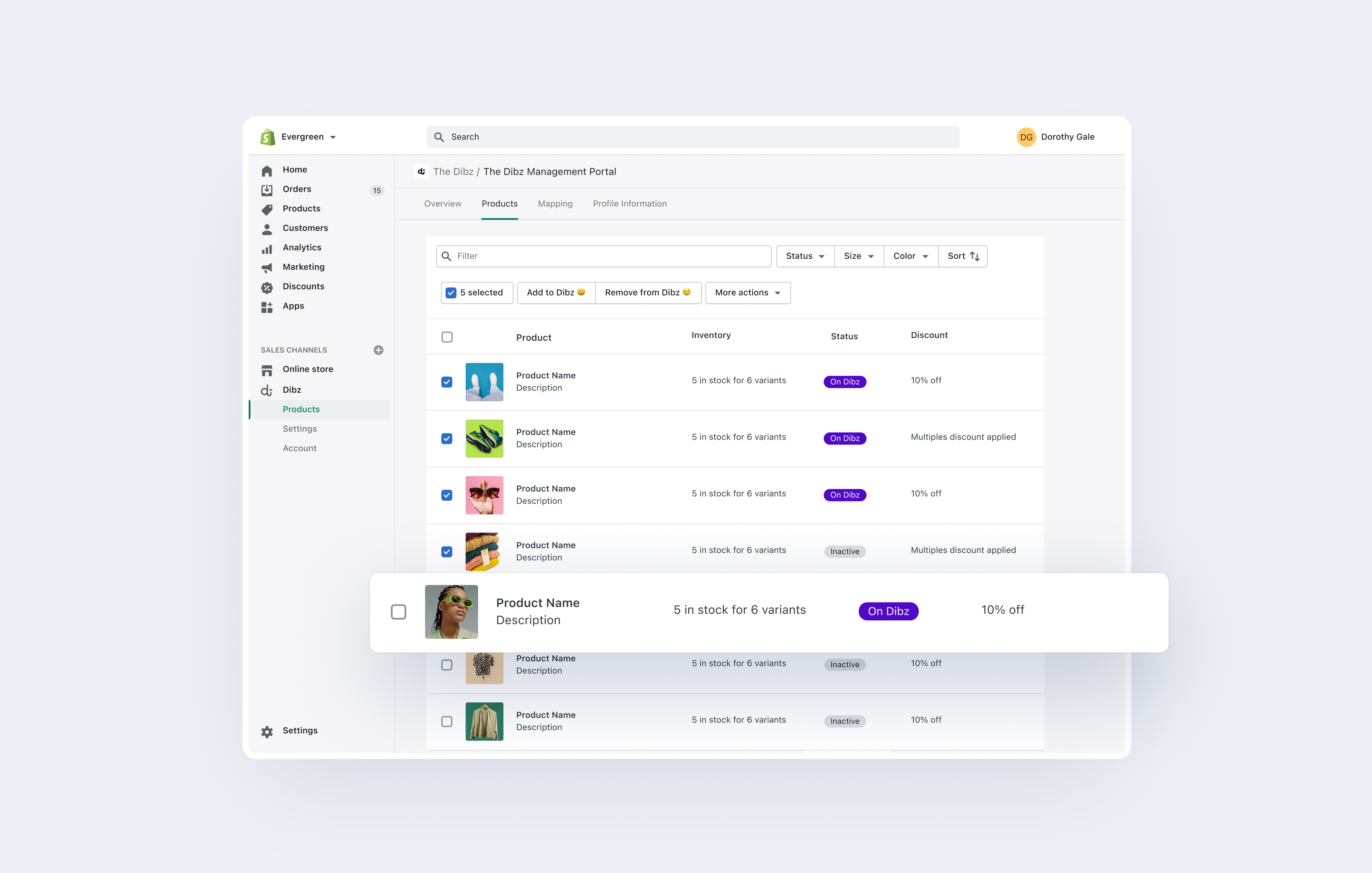This screenshot has height=873, width=1372.
Task: Uncheck the '5 selected' checkbox
Action: point(451,292)
